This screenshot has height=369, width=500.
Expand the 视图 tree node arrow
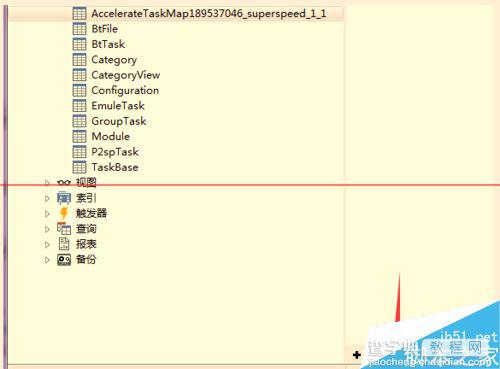tap(47, 183)
